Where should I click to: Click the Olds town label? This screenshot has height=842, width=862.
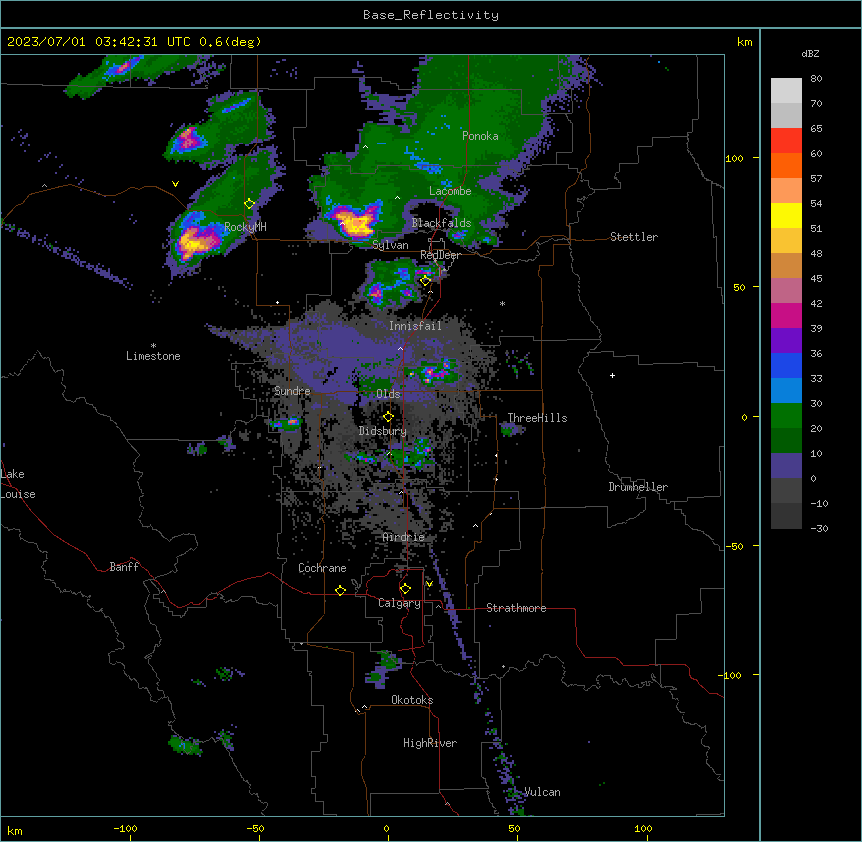(x=388, y=394)
